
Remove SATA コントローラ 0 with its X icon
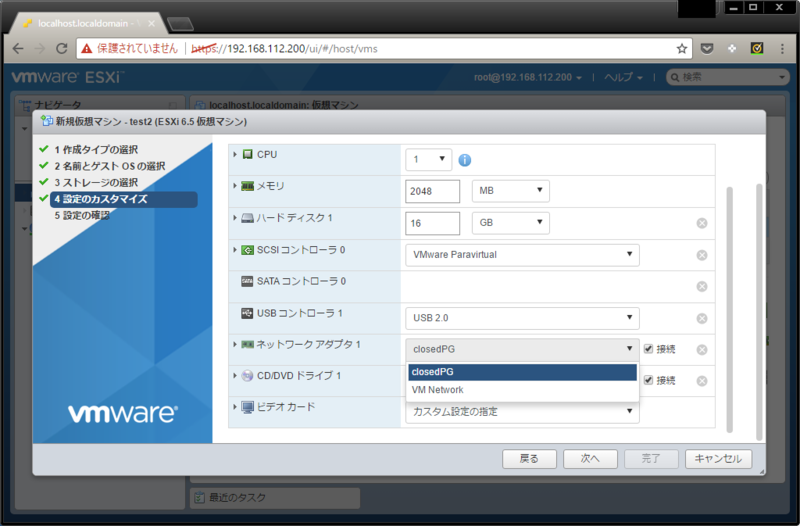click(x=702, y=286)
